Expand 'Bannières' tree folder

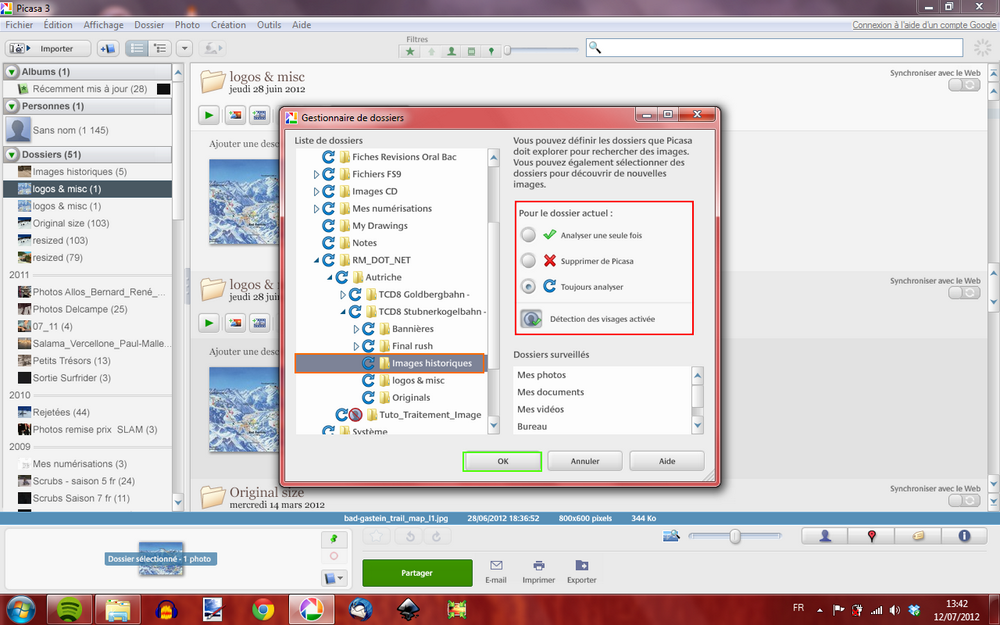357,329
